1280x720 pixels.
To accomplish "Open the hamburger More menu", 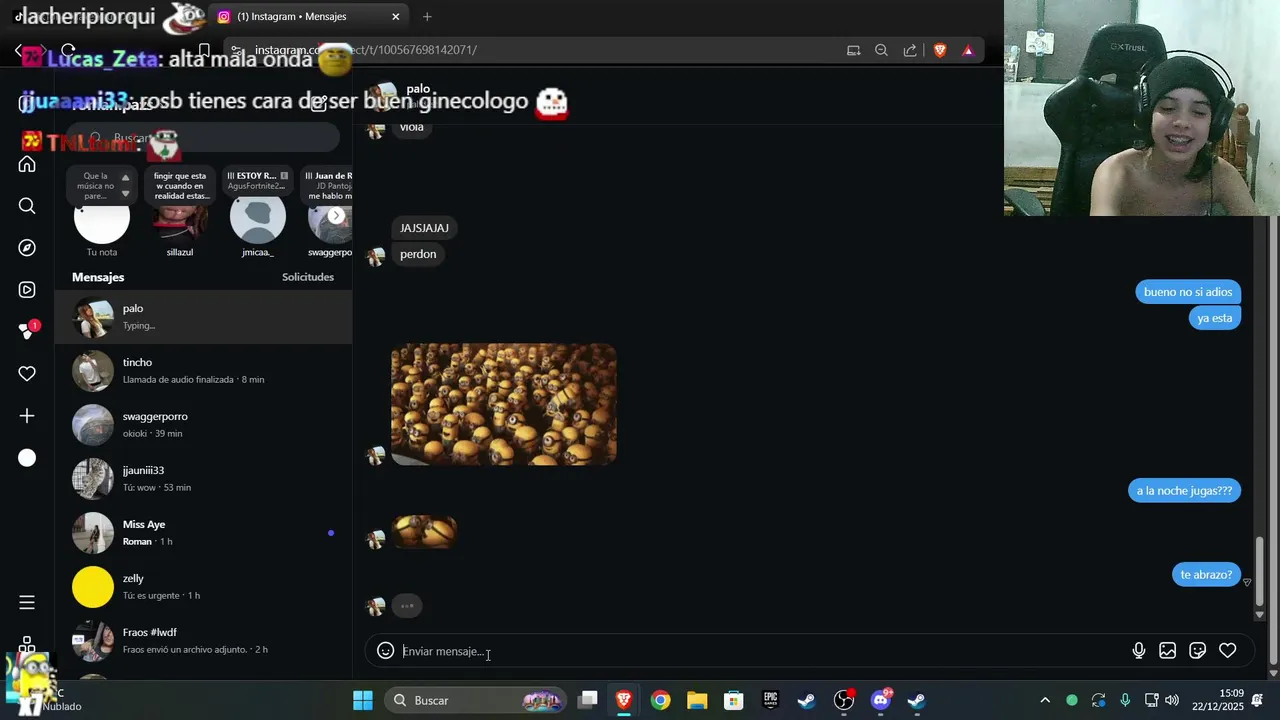I will tap(27, 602).
